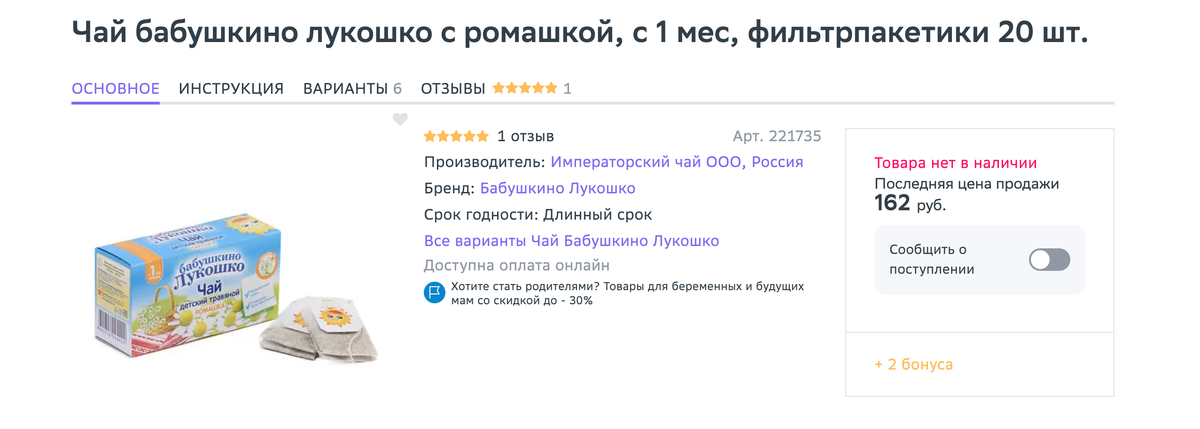Click the Товара нет в наличии status

click(956, 163)
